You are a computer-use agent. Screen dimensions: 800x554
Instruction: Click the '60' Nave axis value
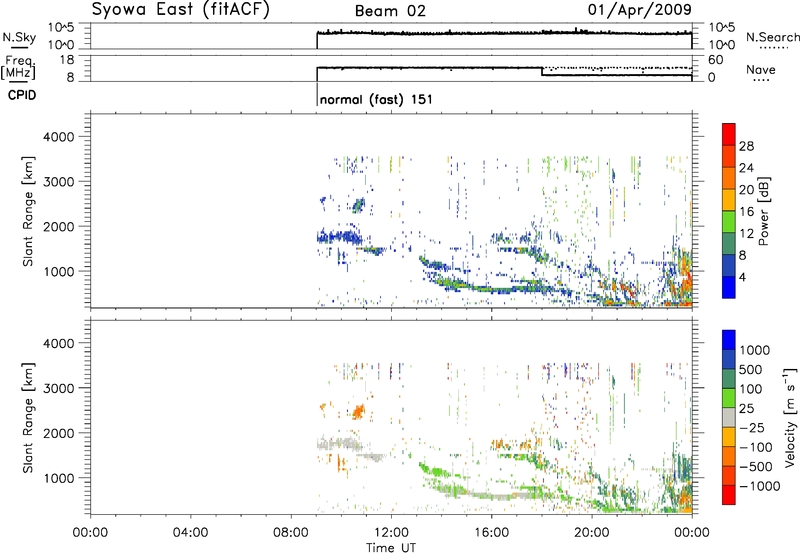pyautogui.click(x=716, y=60)
